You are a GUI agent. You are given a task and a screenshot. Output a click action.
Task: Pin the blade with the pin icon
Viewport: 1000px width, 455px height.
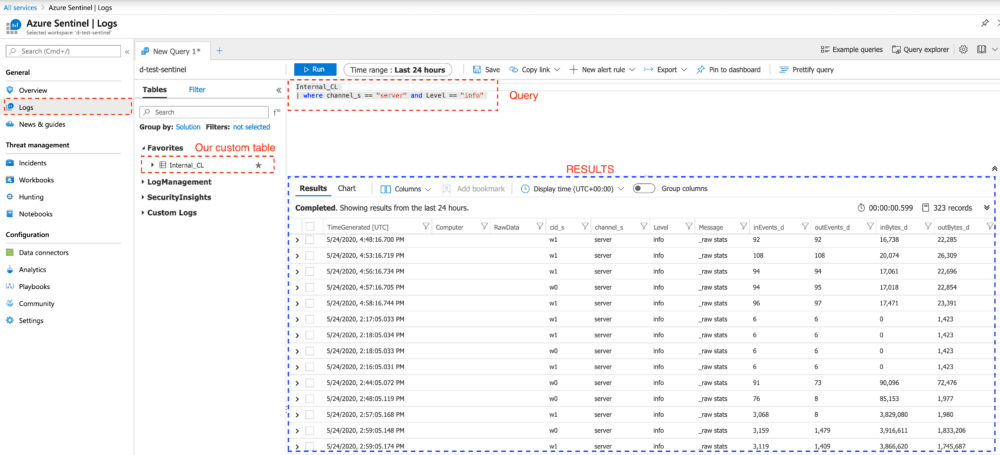click(x=985, y=22)
